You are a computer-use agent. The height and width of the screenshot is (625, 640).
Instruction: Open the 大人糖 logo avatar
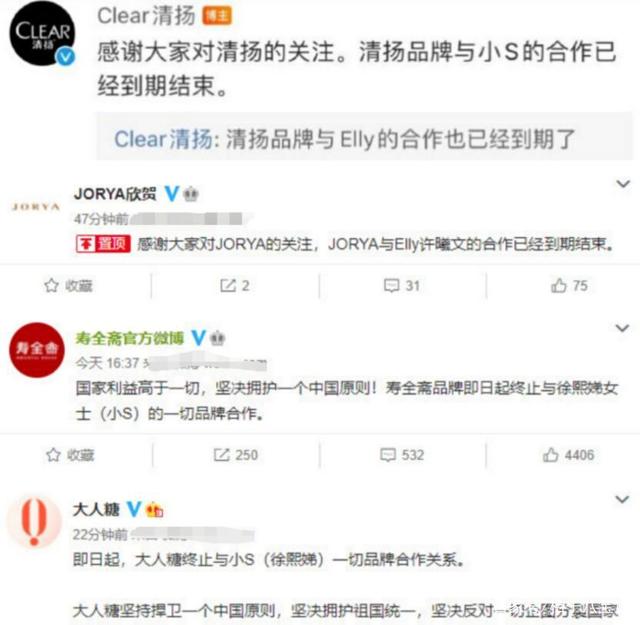pyautogui.click(x=35, y=522)
